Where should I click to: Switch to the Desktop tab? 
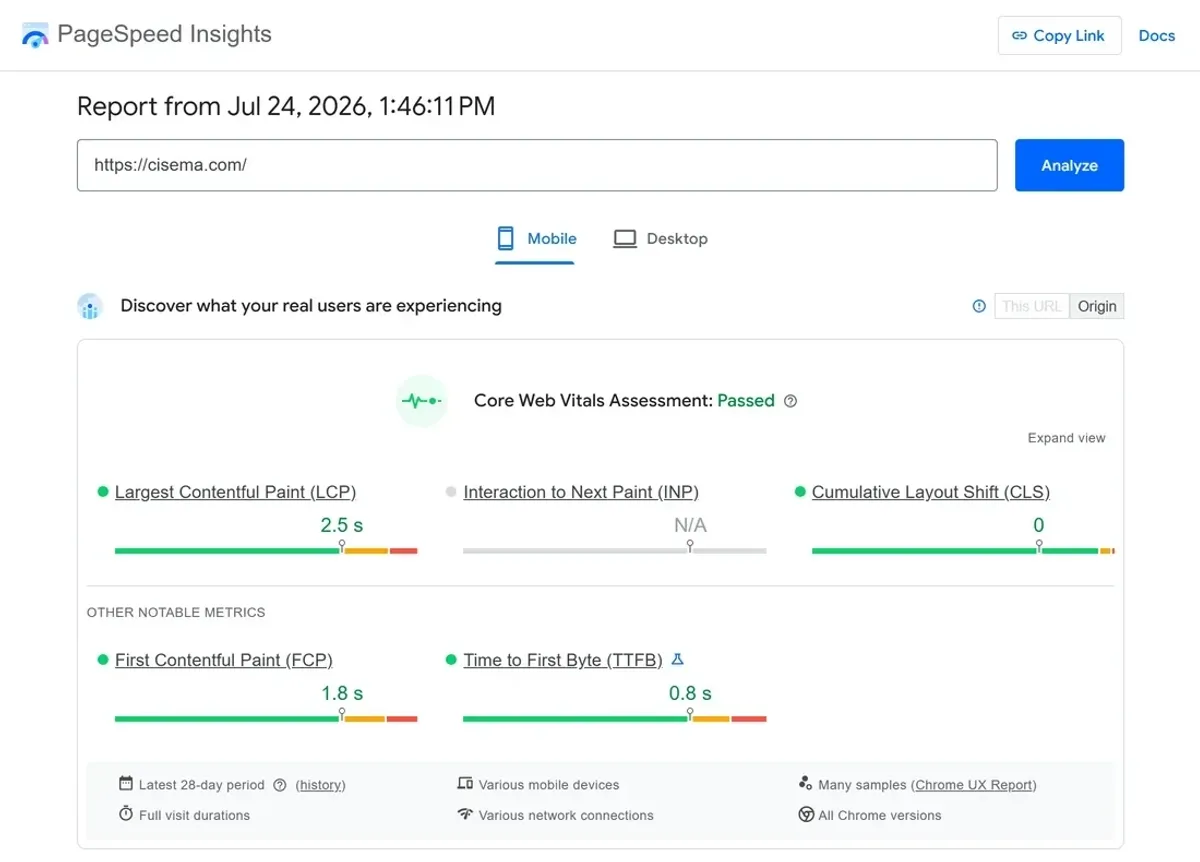(660, 239)
